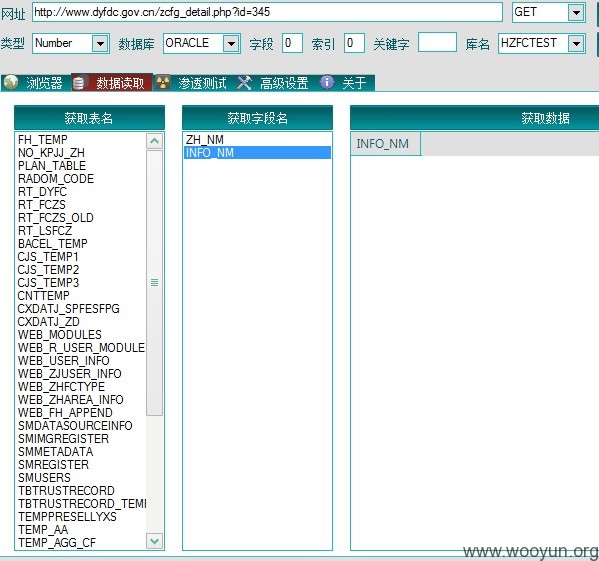Screen dimensions: 599x561
Task: Select RT_LSFCZ table
Action: pos(45,231)
